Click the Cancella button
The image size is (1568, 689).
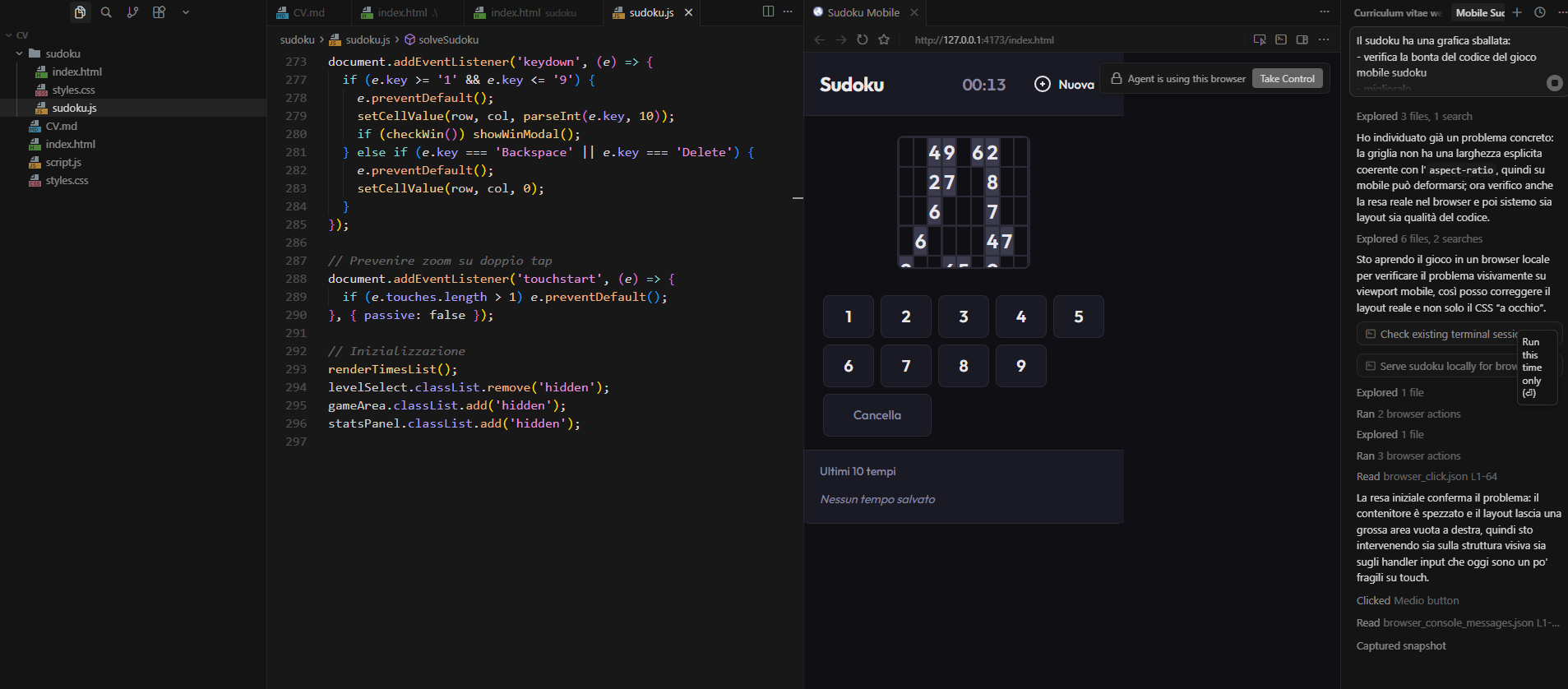(877, 415)
